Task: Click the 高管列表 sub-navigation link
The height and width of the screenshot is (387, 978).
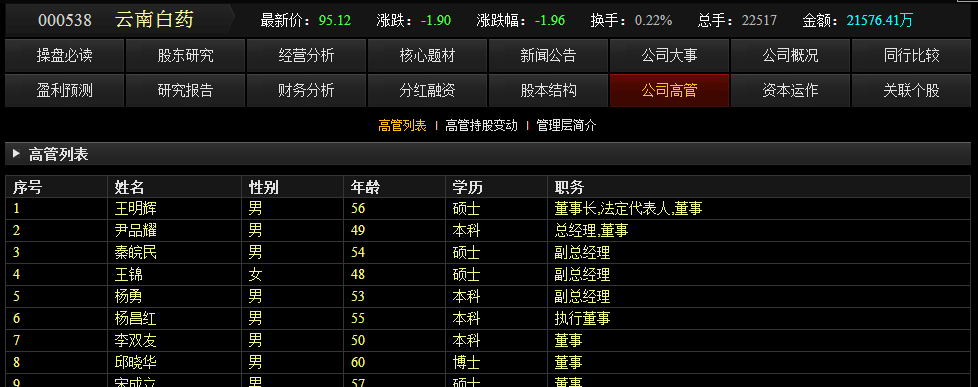Action: point(402,125)
